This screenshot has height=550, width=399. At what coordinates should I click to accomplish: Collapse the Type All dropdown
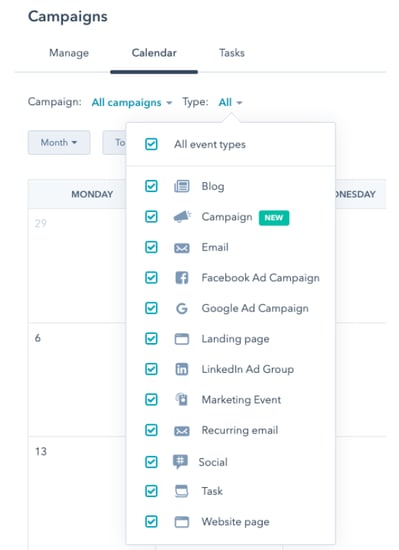230,102
